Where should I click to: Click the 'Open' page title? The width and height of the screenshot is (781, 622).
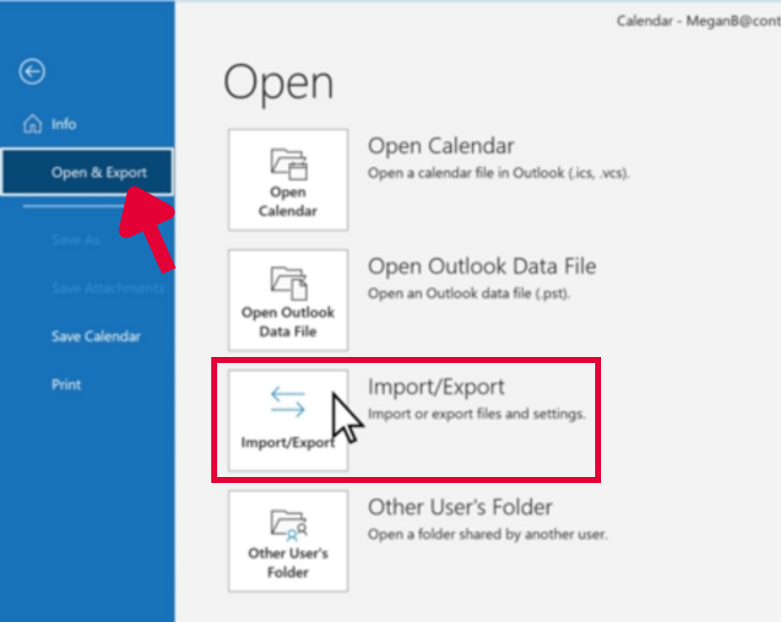point(278,83)
